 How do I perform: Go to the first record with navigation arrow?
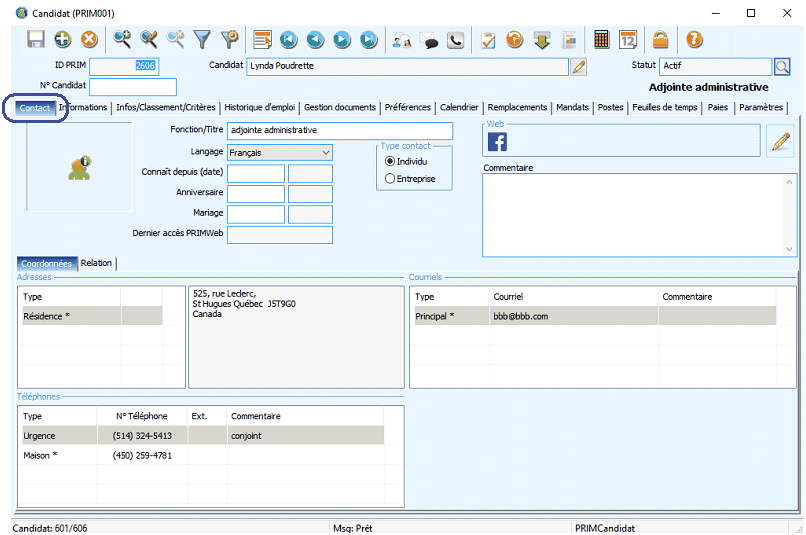pyautogui.click(x=289, y=40)
